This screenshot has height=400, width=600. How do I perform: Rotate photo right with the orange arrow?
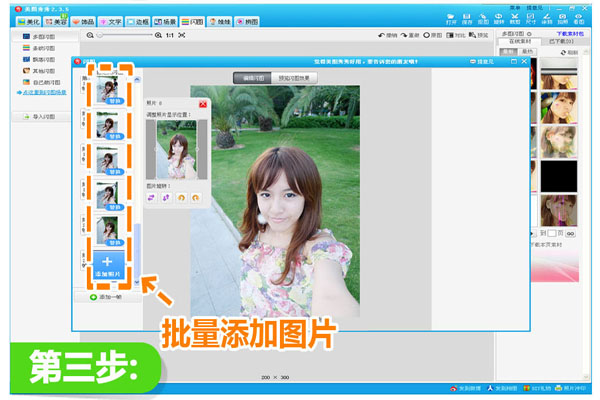tap(196, 198)
